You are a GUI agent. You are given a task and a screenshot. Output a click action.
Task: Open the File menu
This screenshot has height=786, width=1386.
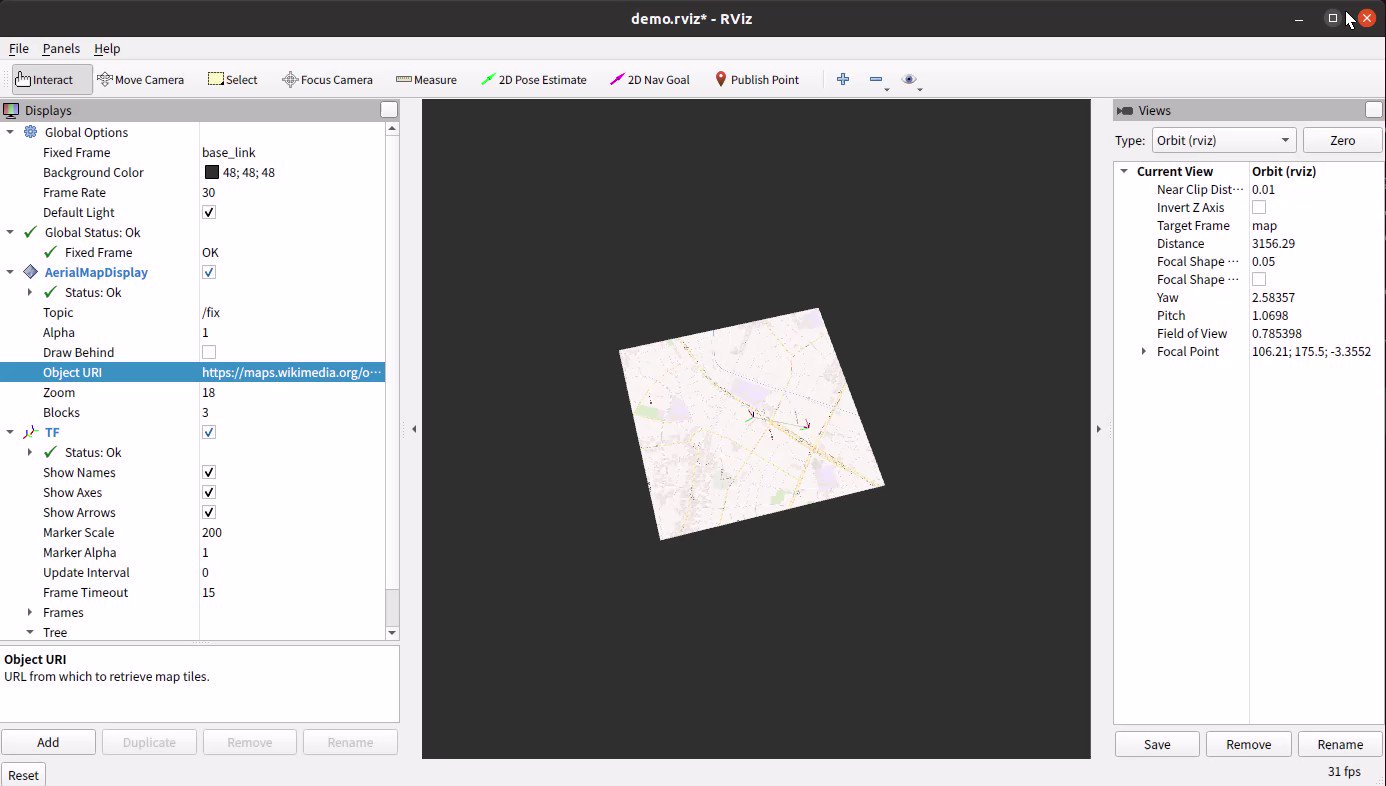point(18,48)
